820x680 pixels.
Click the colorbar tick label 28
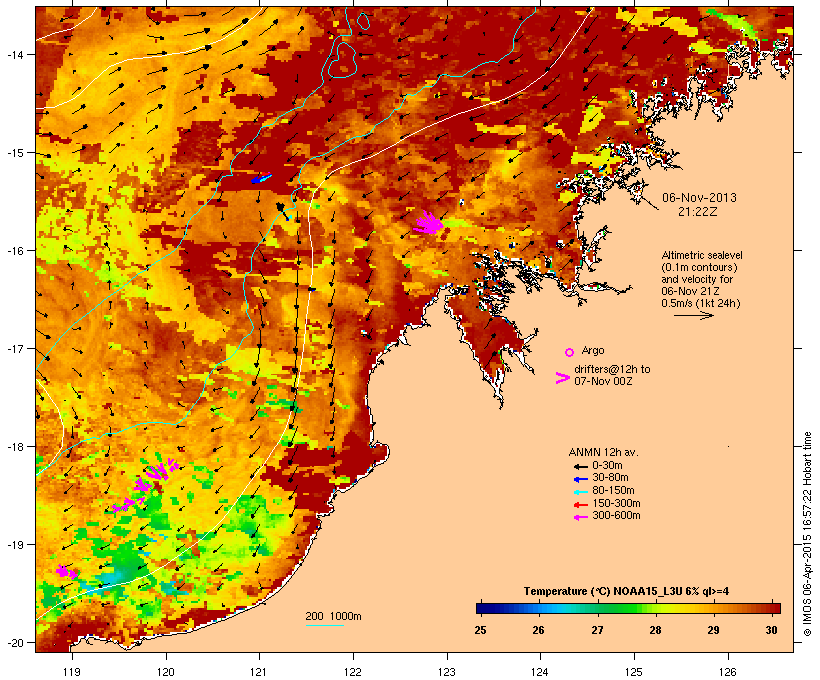[655, 630]
